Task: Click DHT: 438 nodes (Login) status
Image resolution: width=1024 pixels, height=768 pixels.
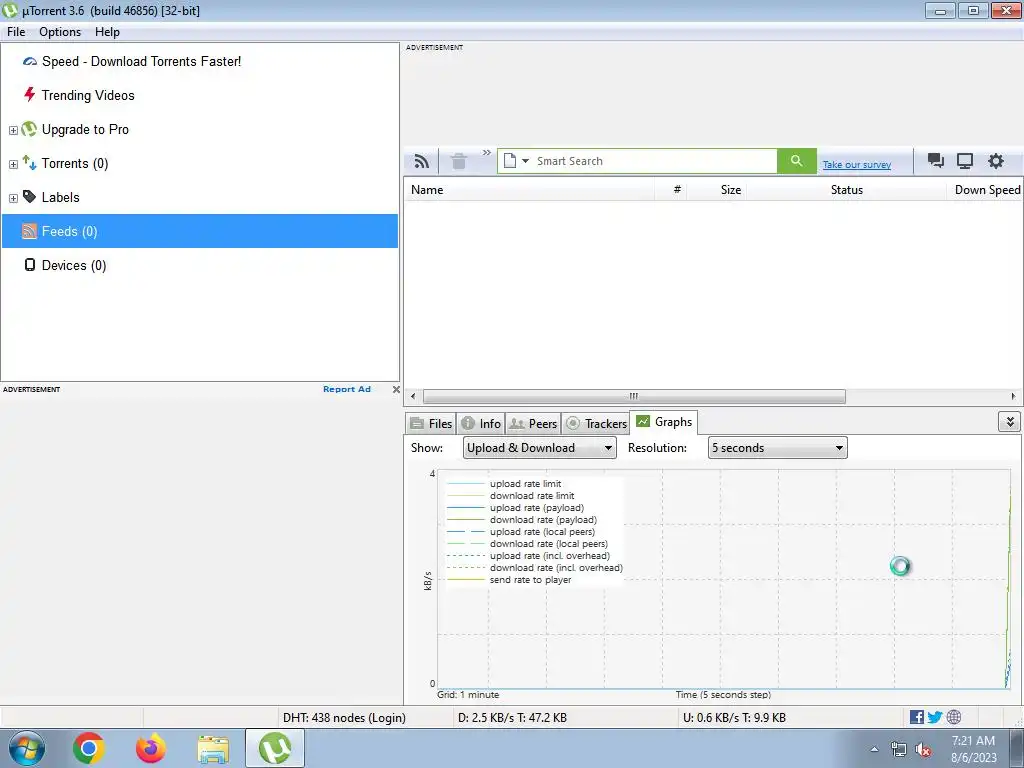Action: click(344, 718)
